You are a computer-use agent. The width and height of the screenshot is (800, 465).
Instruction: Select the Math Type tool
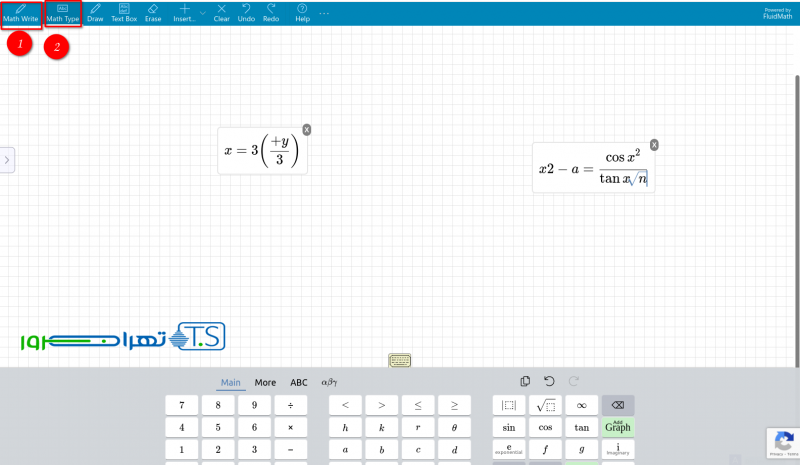pyautogui.click(x=62, y=13)
